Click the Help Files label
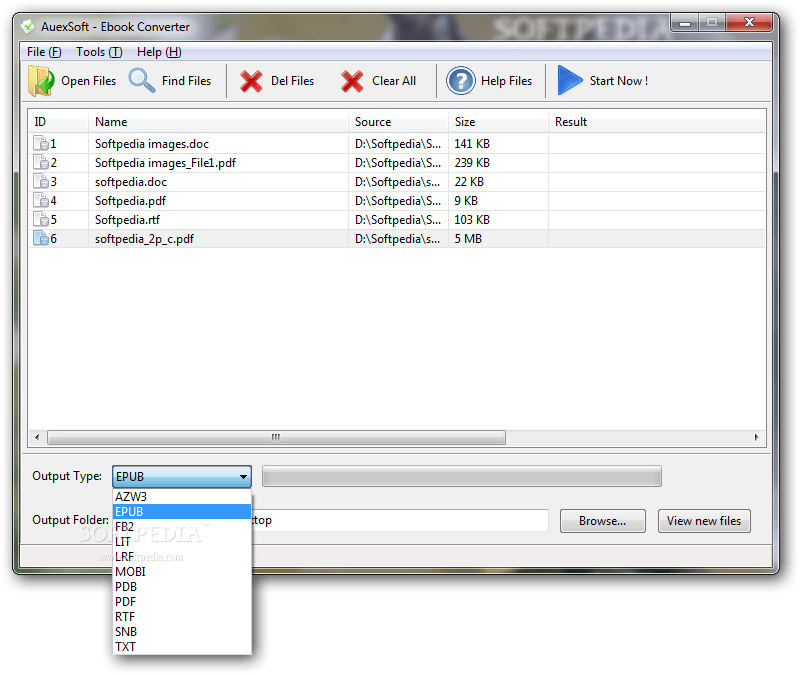800x675 pixels. click(x=506, y=81)
